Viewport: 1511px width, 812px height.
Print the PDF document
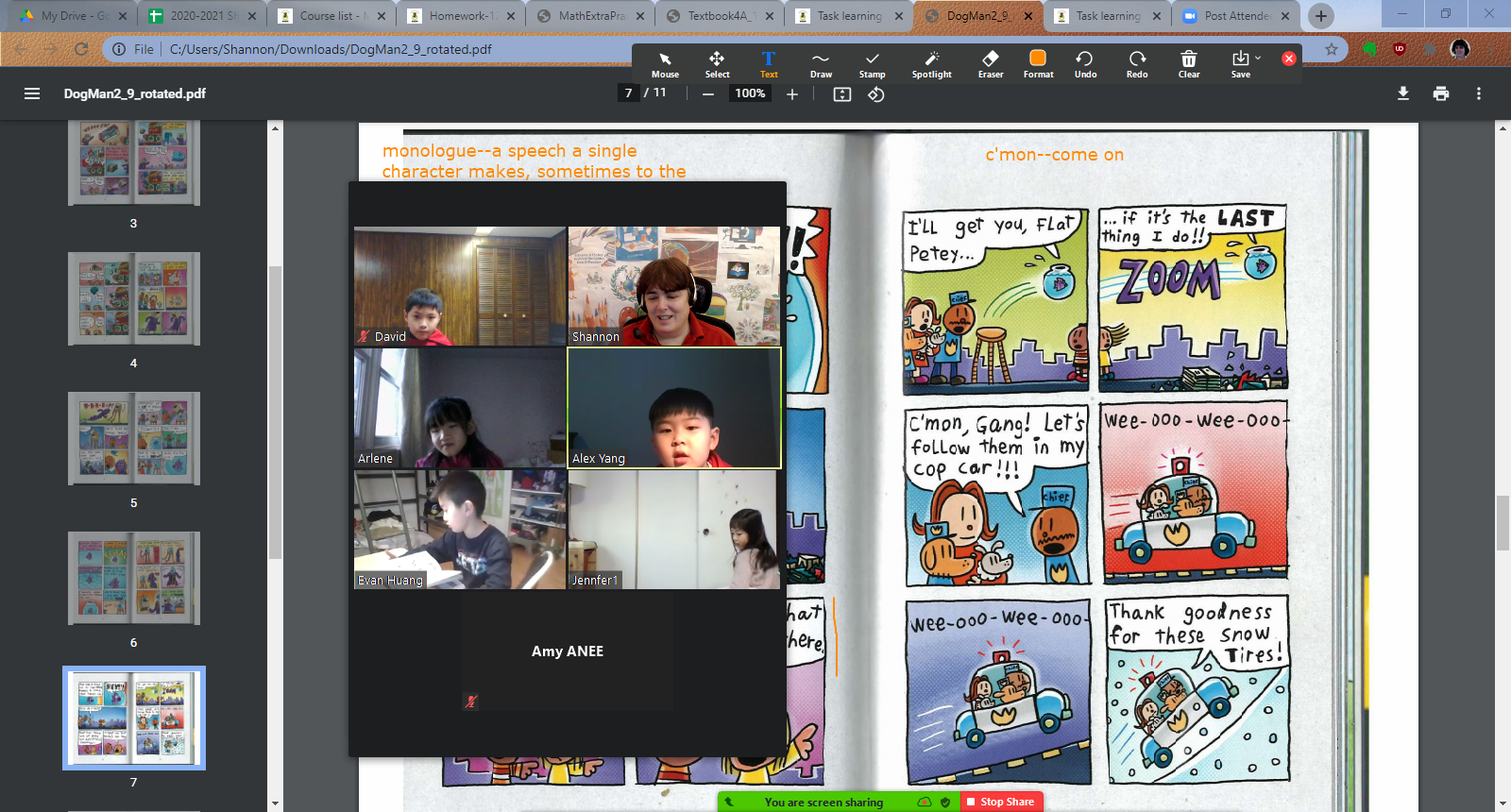pyautogui.click(x=1441, y=93)
